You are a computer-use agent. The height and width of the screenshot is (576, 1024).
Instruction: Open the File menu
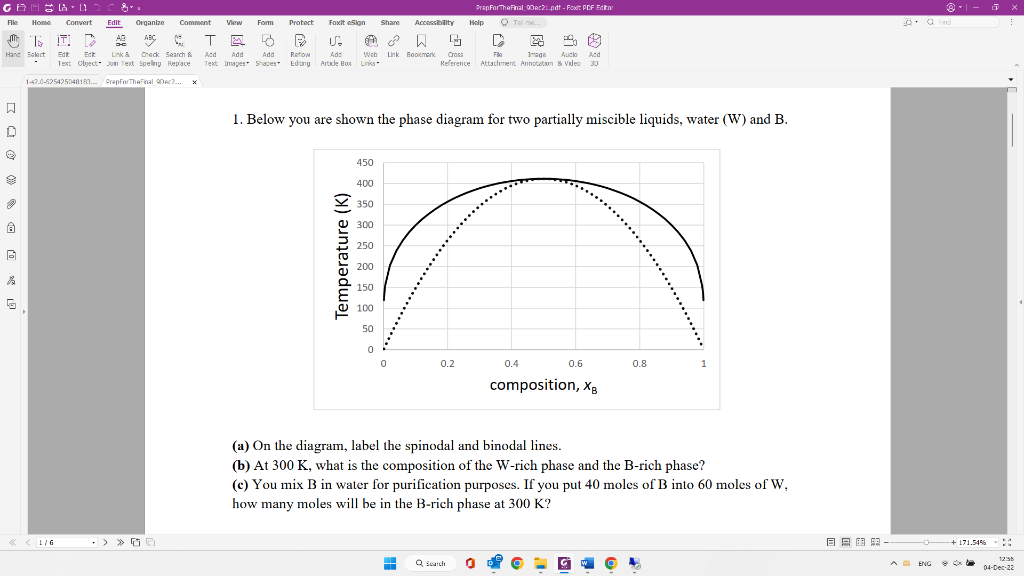12,22
